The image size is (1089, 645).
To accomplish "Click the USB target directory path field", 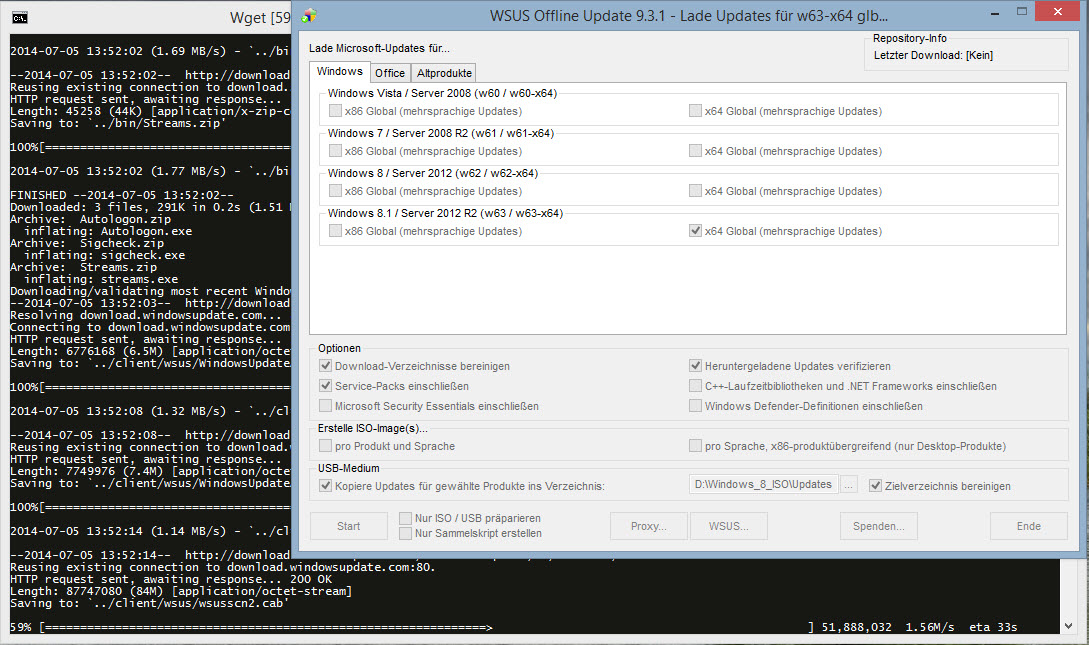I will tap(763, 485).
